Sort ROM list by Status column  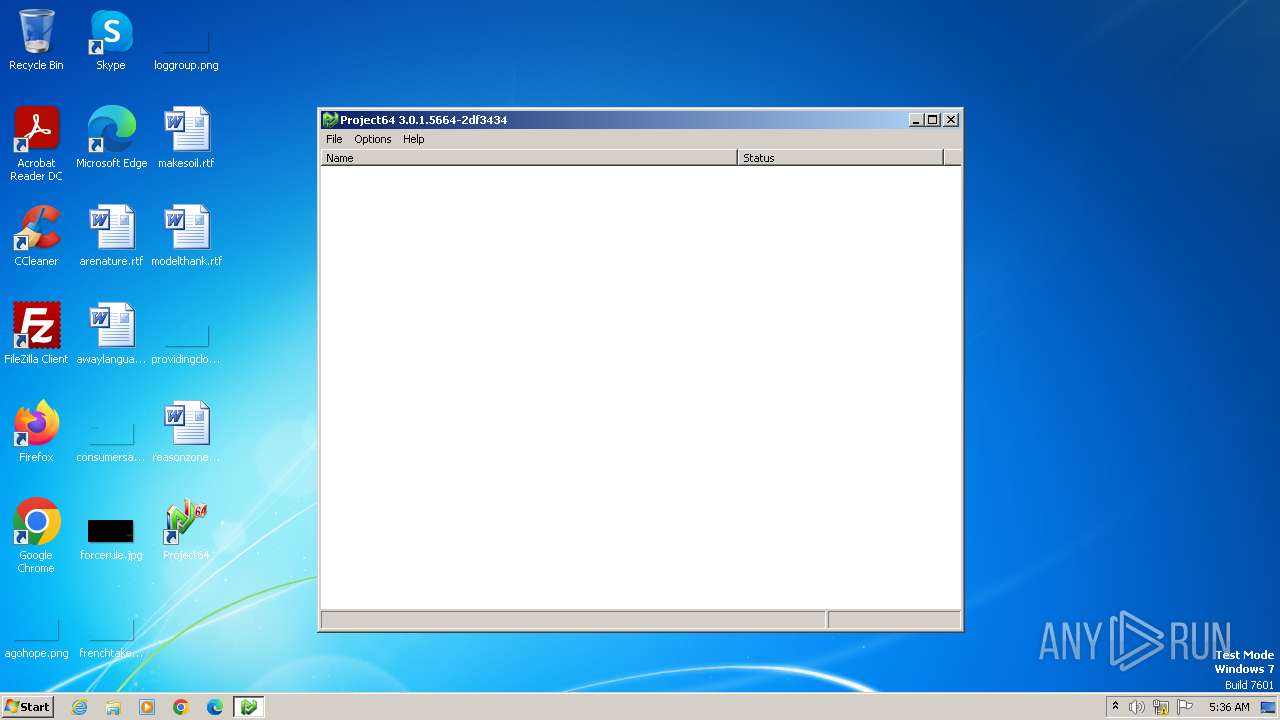tap(840, 158)
